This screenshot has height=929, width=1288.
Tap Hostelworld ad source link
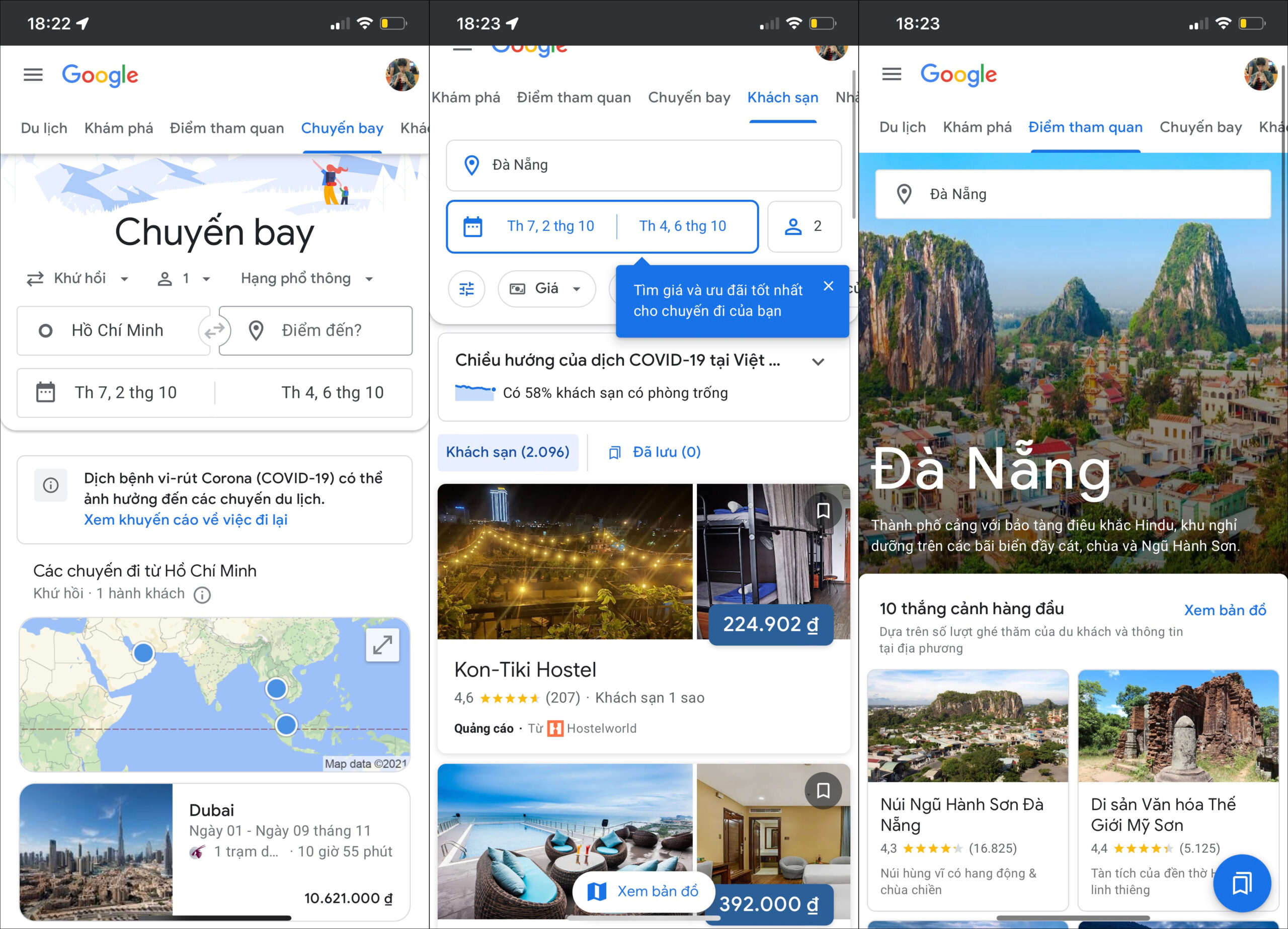click(592, 728)
